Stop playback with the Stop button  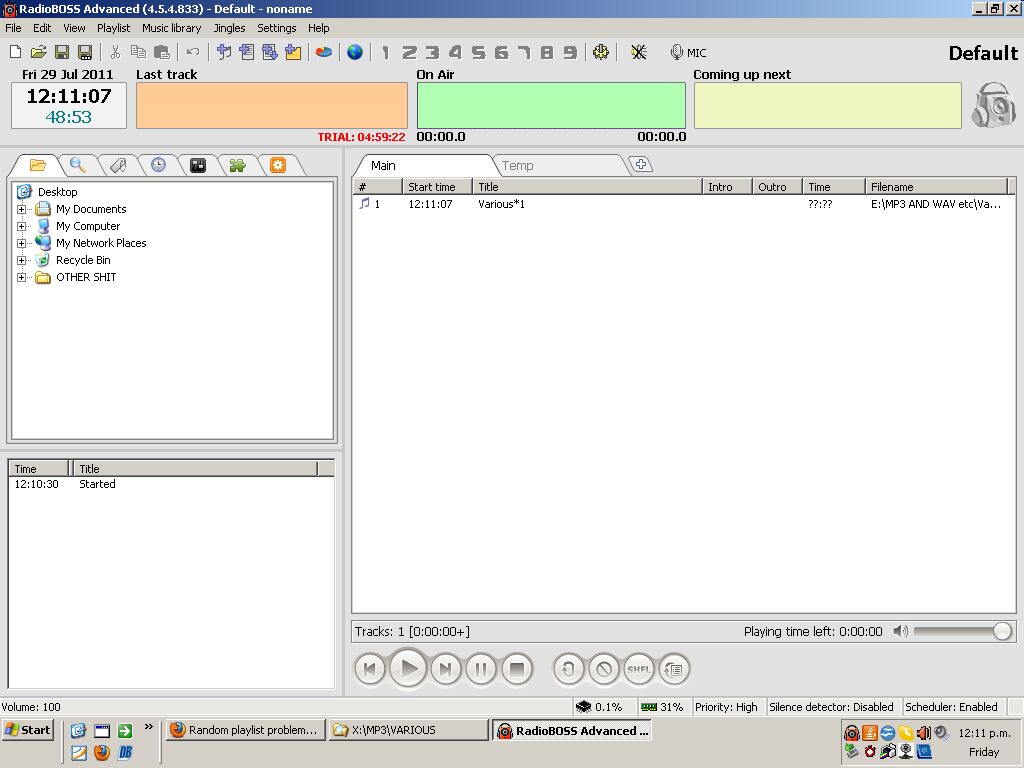pyautogui.click(x=517, y=669)
